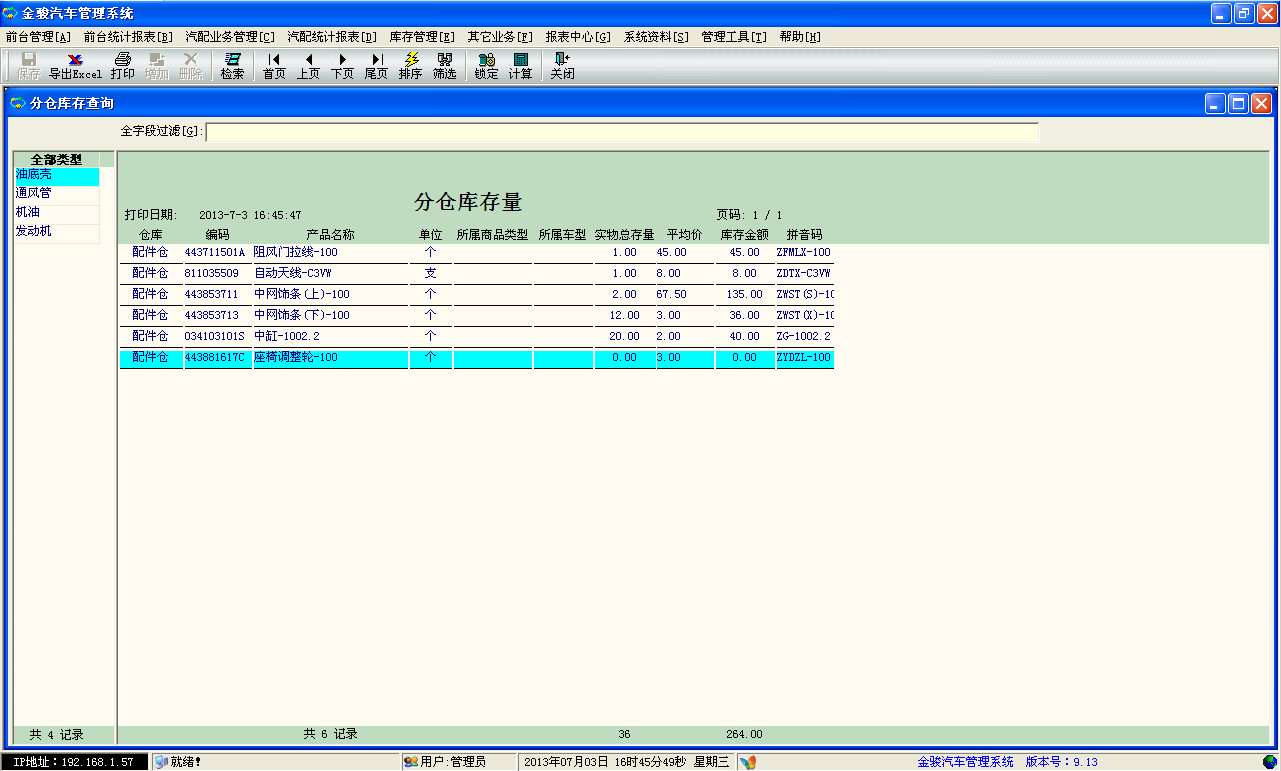Select product 中网饰条(上)-100
The image size is (1281, 771).
(330, 294)
